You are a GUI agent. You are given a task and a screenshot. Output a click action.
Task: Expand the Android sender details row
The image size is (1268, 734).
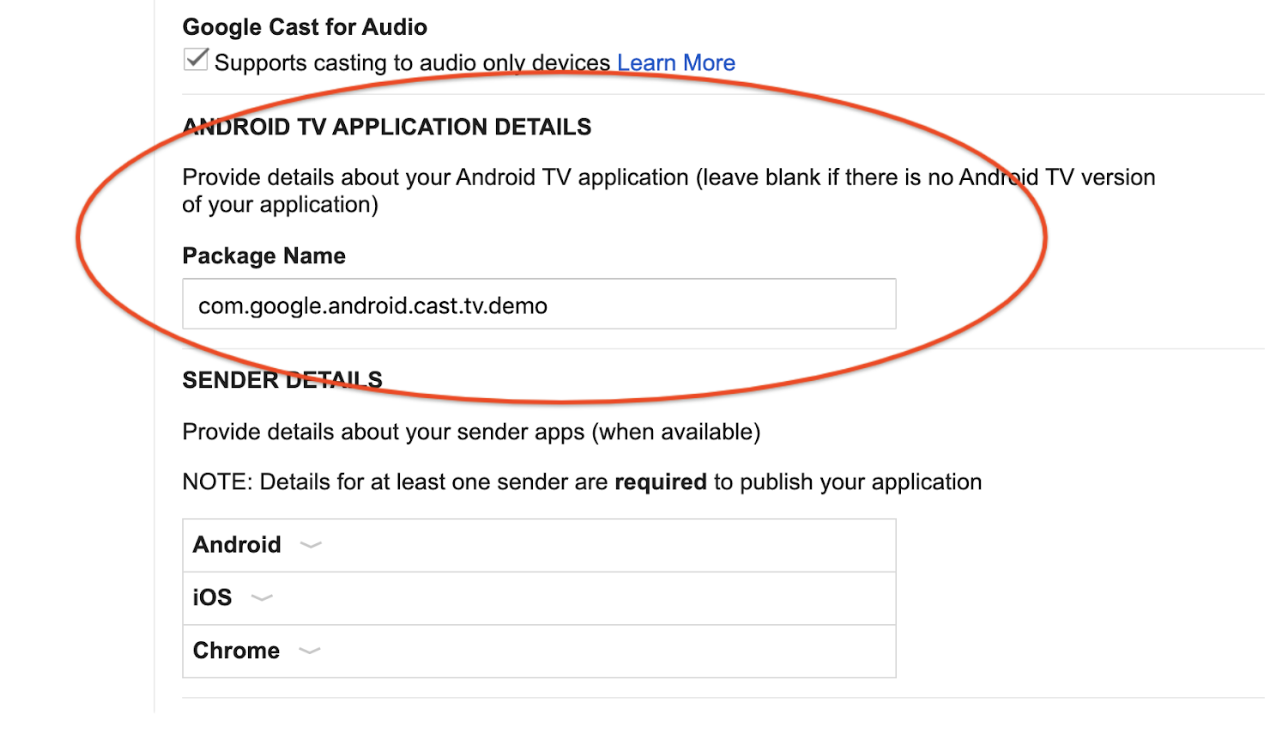[310, 545]
